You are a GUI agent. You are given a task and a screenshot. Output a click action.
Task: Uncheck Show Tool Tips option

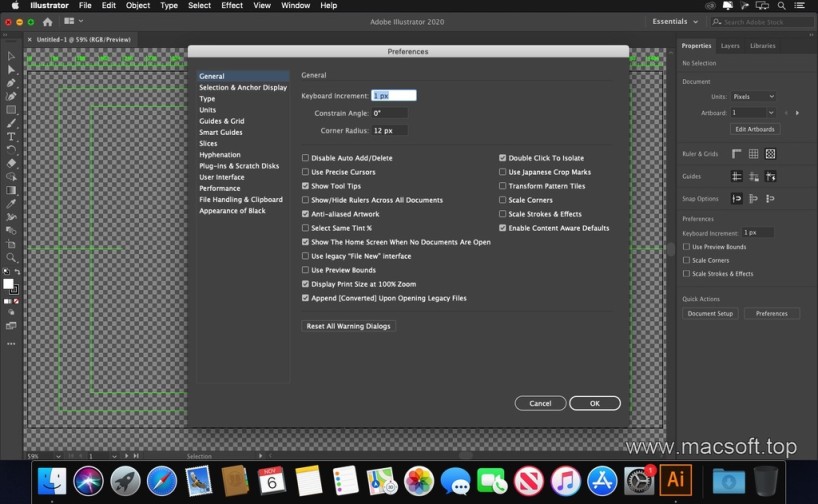[306, 186]
